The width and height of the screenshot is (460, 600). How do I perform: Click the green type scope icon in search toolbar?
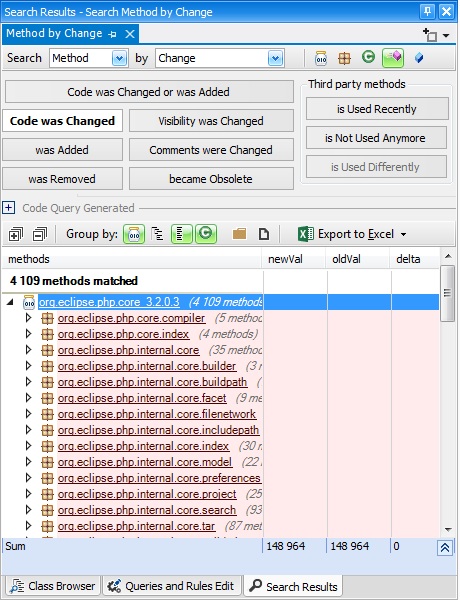point(368,57)
